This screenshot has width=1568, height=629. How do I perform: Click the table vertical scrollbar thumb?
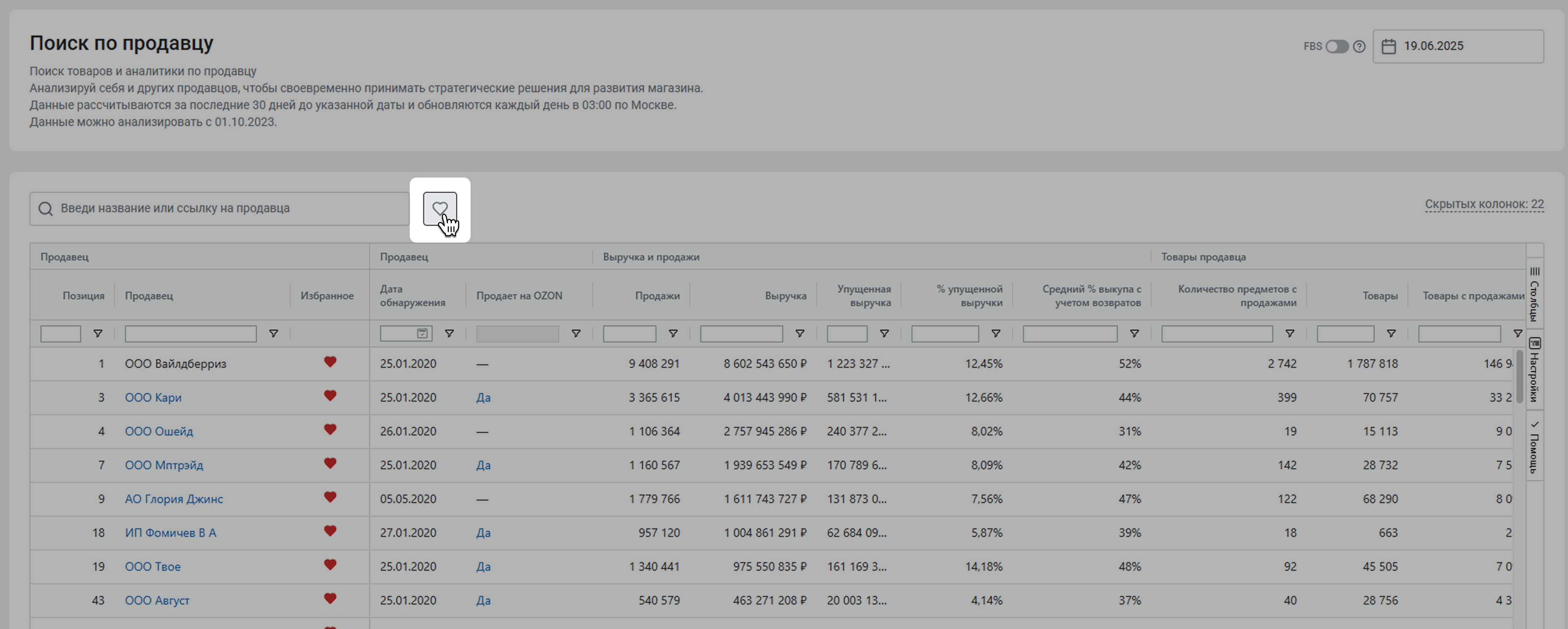pos(1519,376)
